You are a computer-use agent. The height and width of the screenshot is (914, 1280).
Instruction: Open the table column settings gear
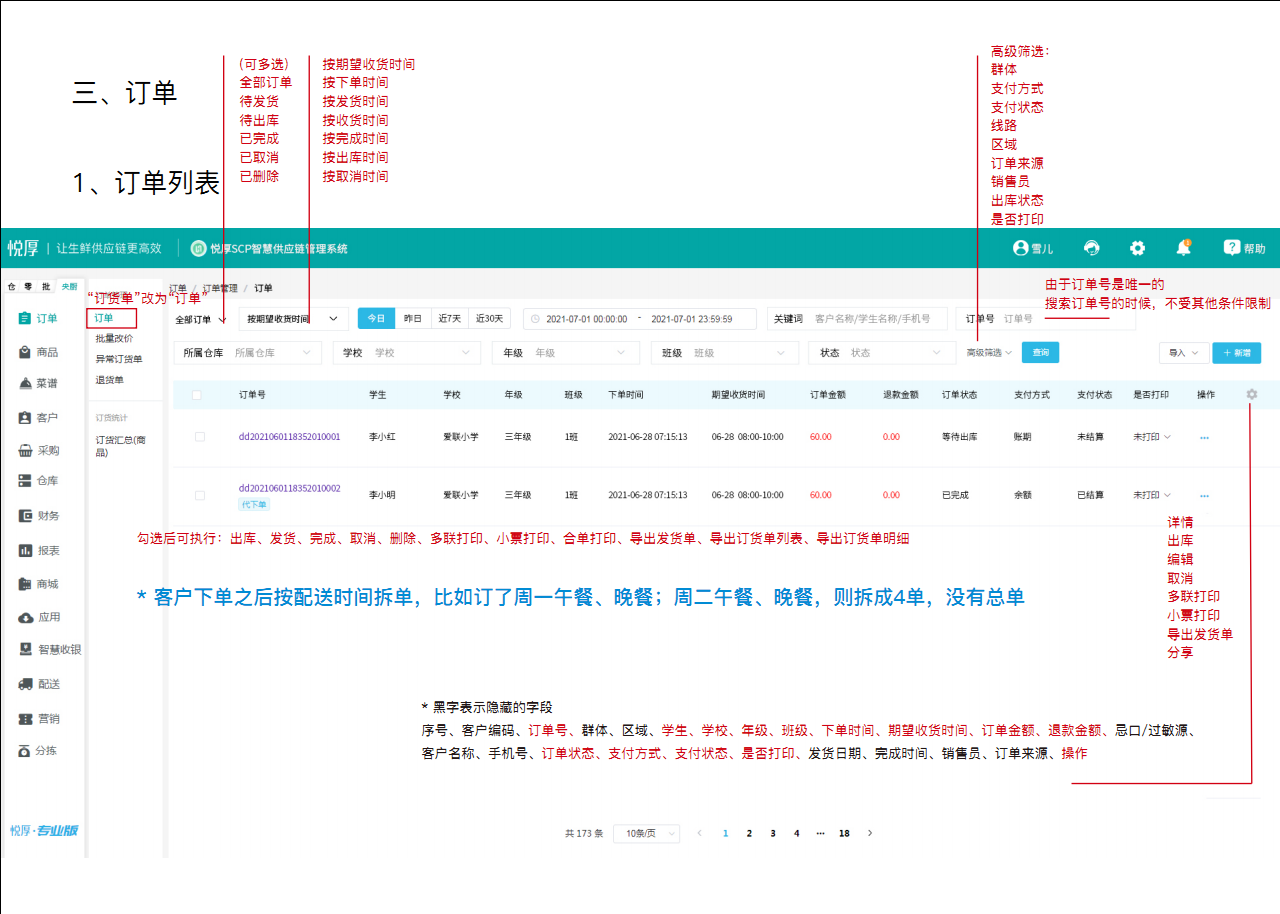tap(1252, 395)
